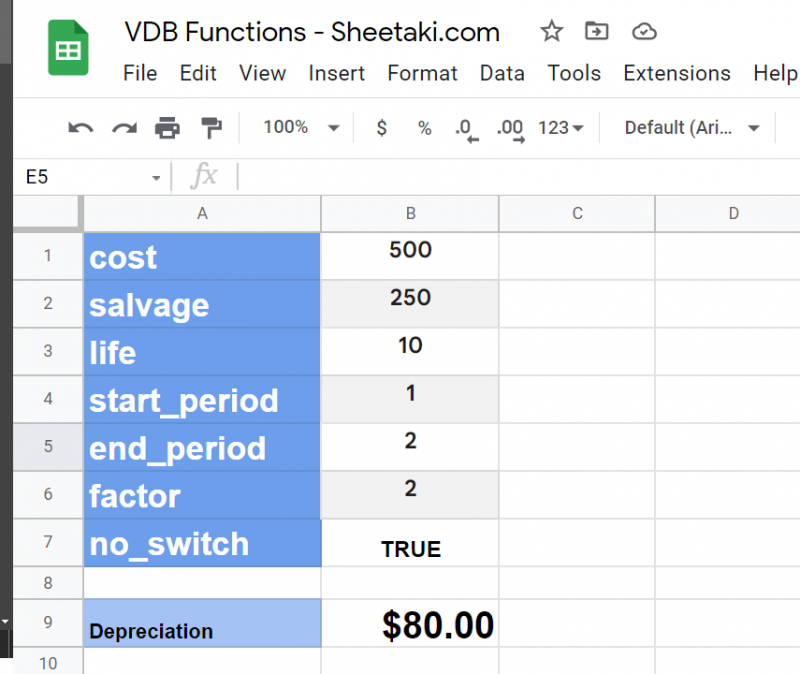This screenshot has width=800, height=674.
Task: Check the cloud save status icon
Action: (644, 32)
